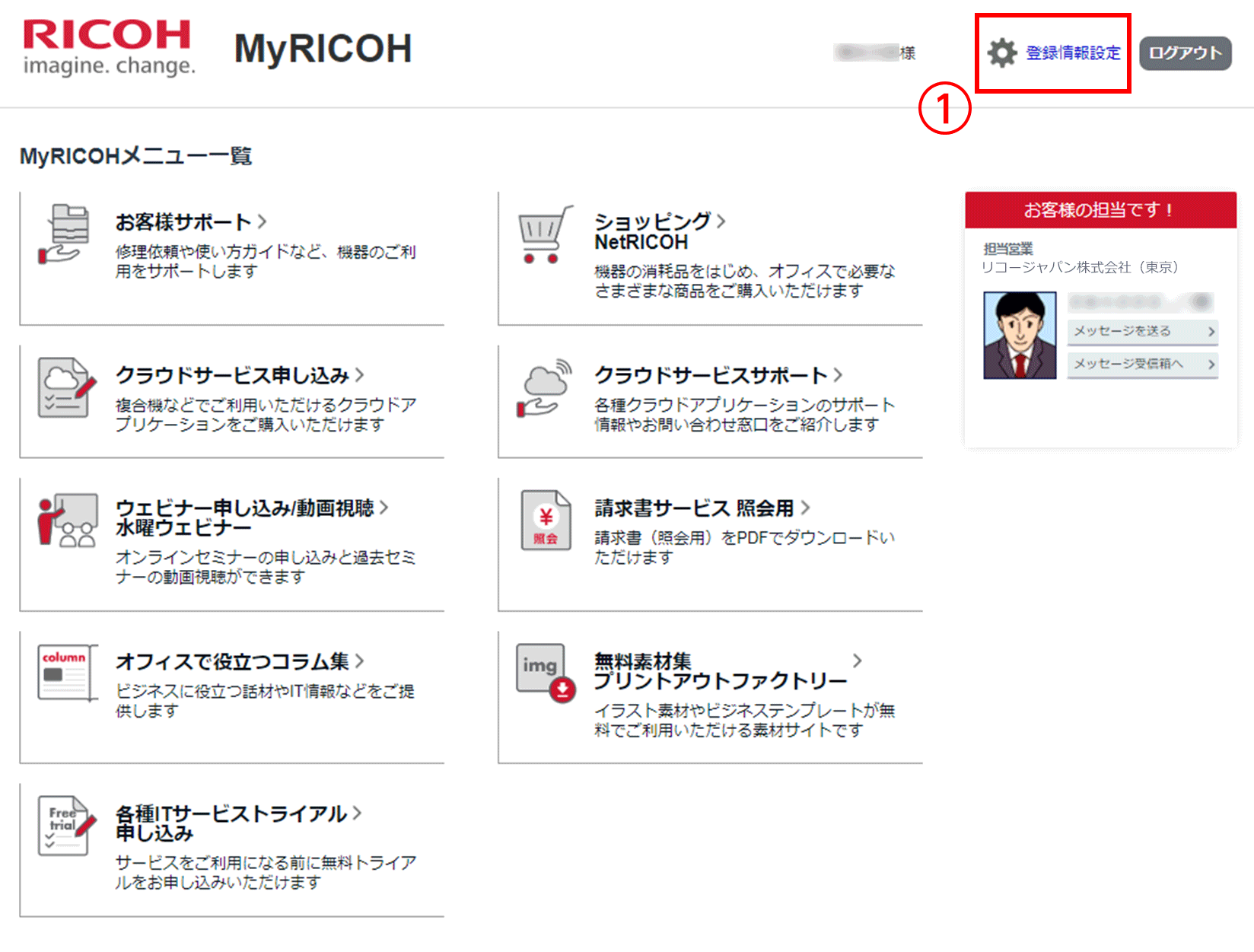Open クラウドサービスサポート heading
1254x952 pixels.
point(711,375)
